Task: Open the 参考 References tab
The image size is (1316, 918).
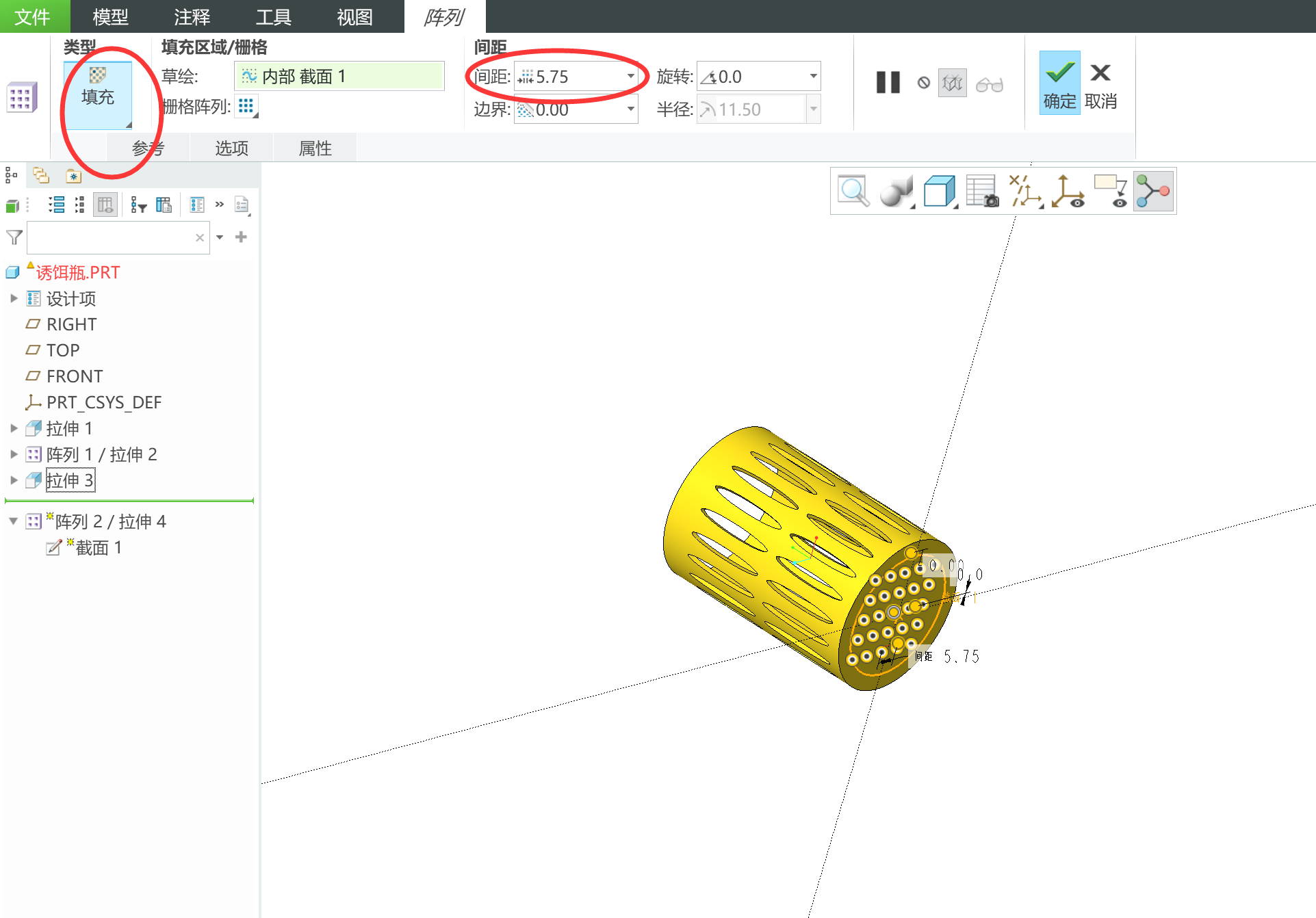Action: [148, 148]
